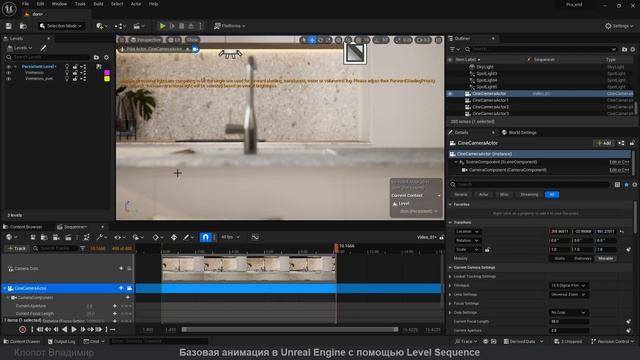
Task: Click the Current Focal Length value field
Action: [x=569, y=322]
